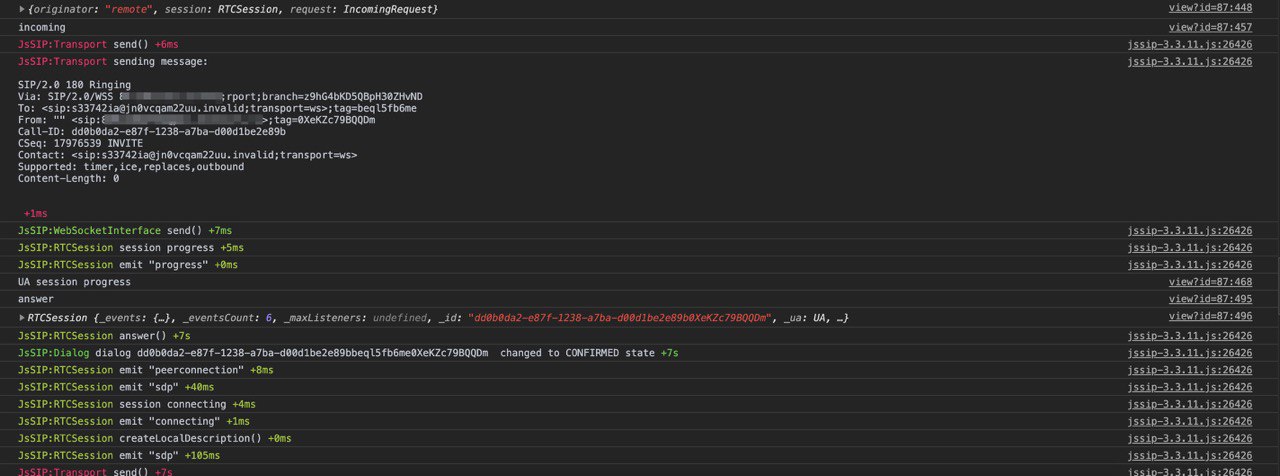The height and width of the screenshot is (476, 1280).
Task: Select the 'JsSIP:RTCSession answer() +7s' line
Action: (104, 336)
